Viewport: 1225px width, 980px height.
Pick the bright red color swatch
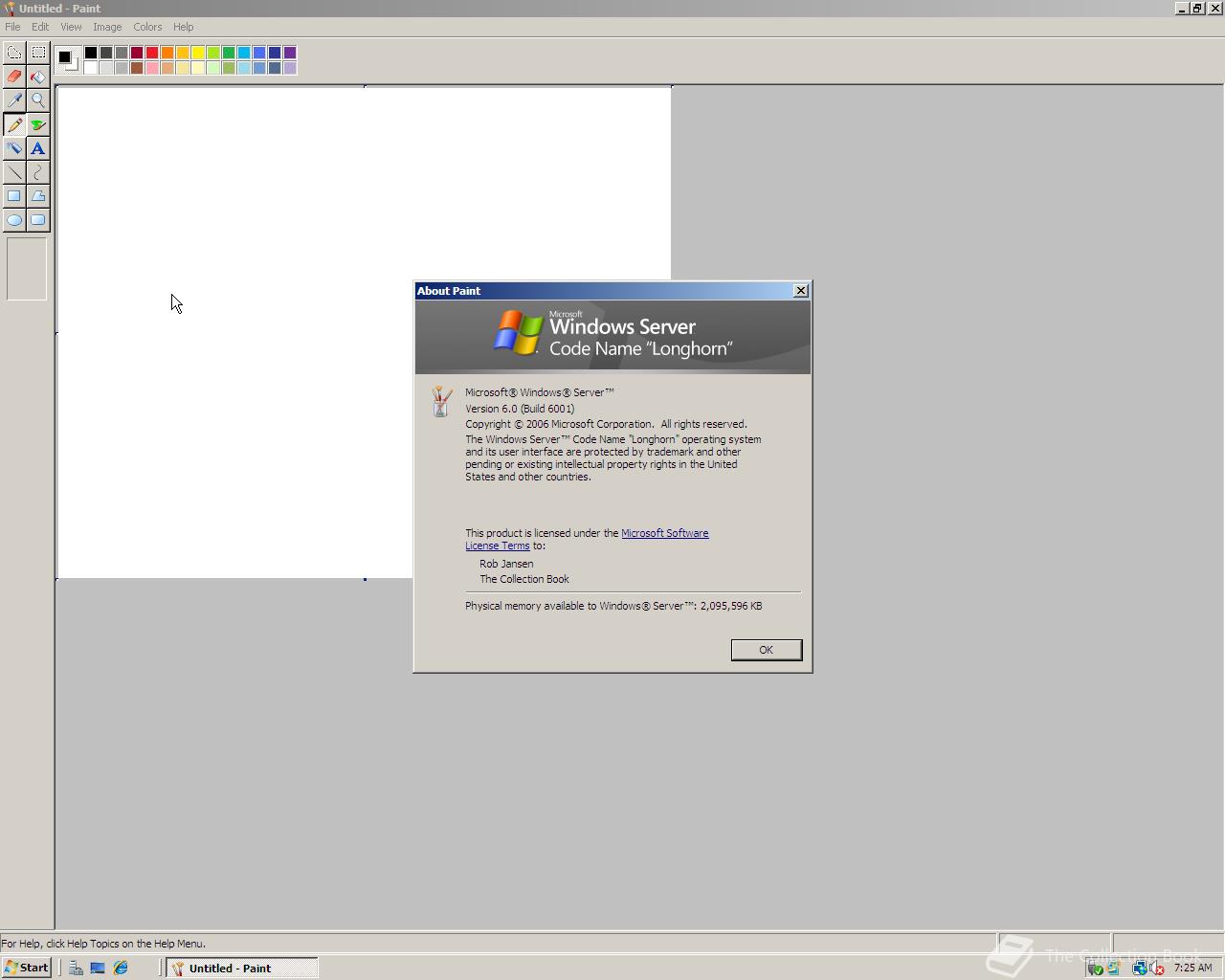[152, 53]
